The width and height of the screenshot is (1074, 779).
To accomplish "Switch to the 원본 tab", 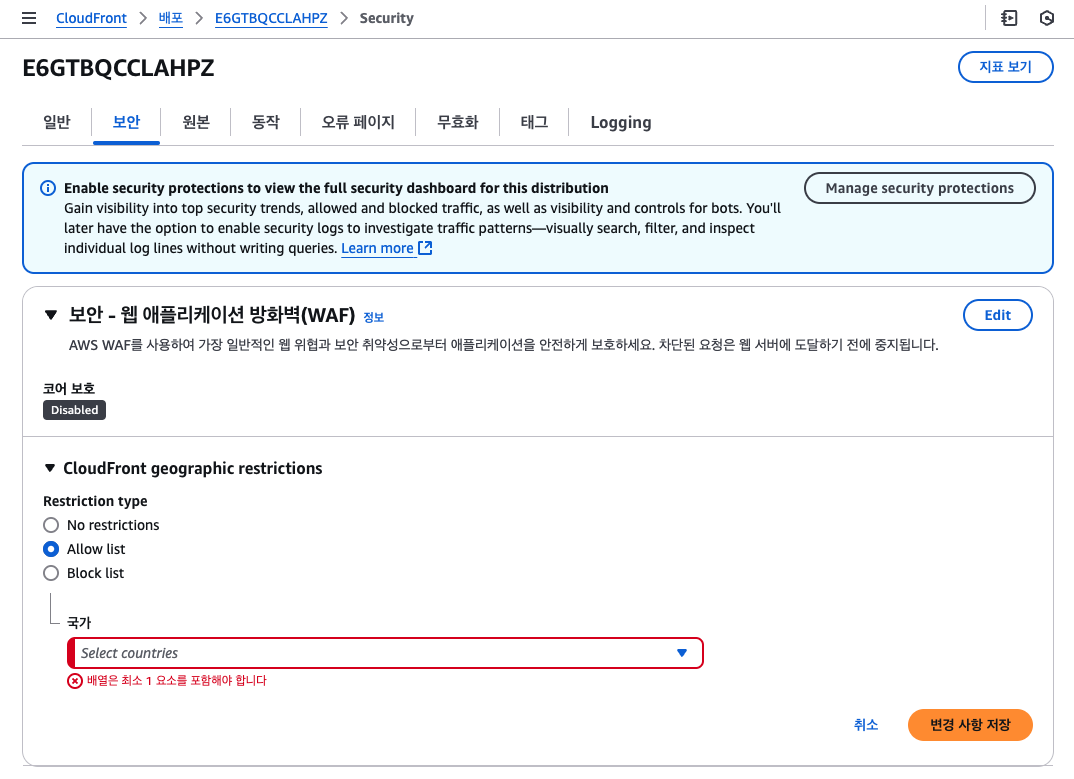I will tap(196, 123).
